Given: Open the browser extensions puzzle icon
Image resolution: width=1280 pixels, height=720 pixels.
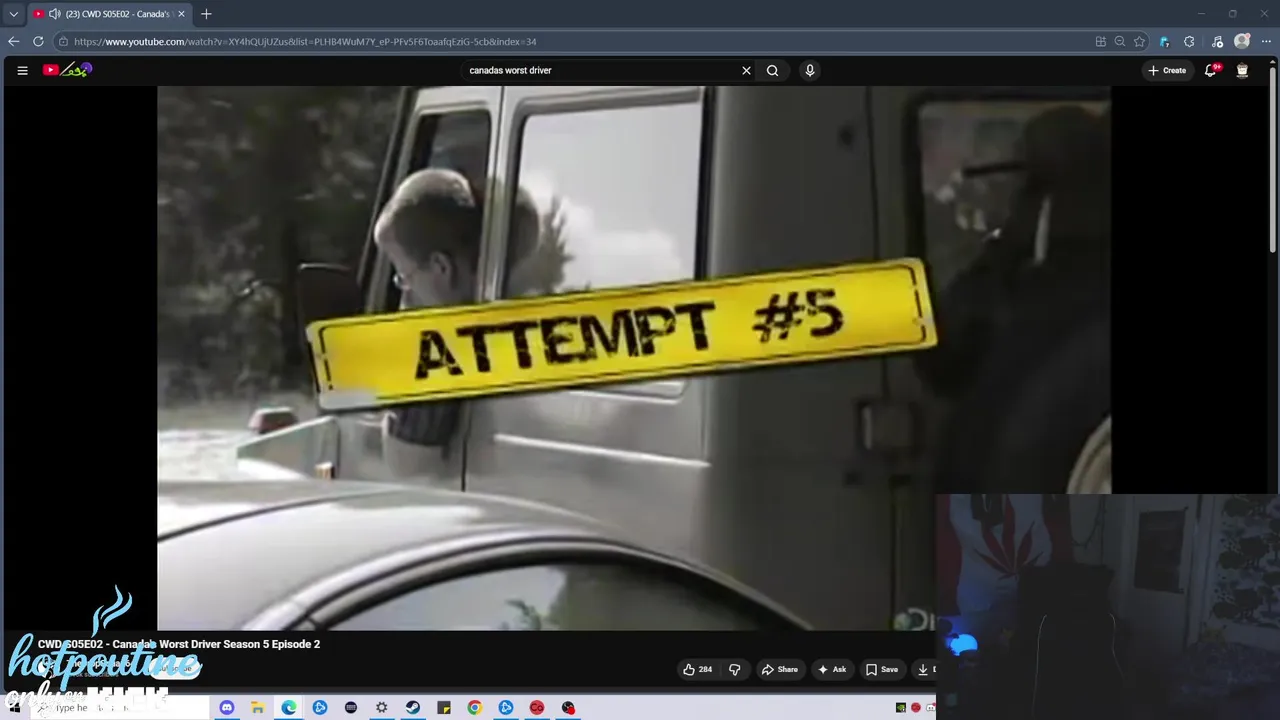Looking at the screenshot, I should [1189, 42].
